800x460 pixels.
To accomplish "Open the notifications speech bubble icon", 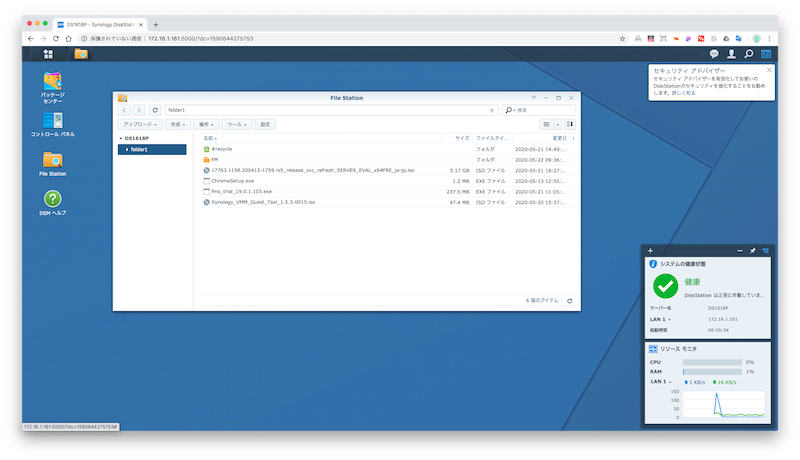I will click(714, 54).
